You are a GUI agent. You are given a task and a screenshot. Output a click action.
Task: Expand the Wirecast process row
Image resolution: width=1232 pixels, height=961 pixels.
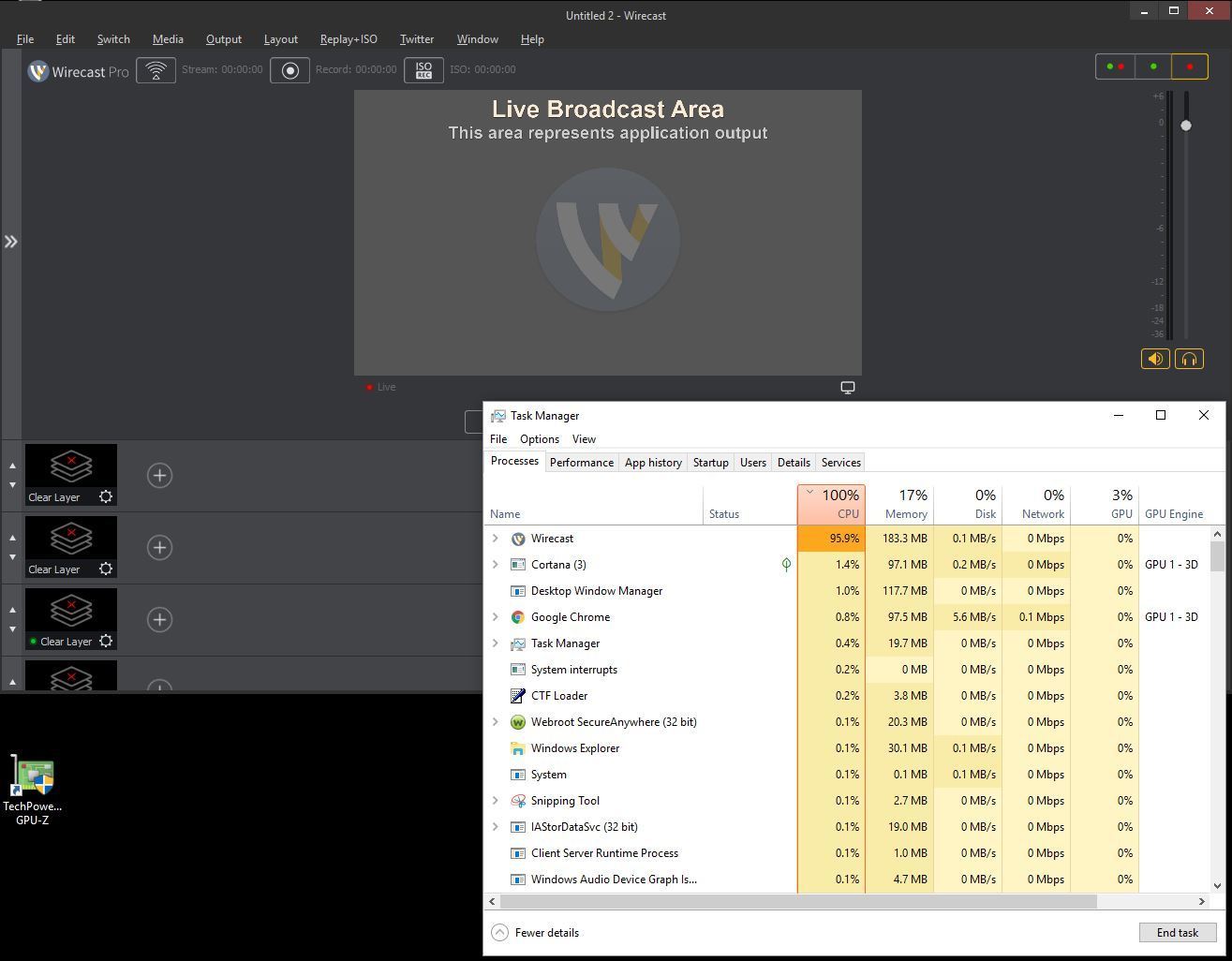(x=495, y=539)
